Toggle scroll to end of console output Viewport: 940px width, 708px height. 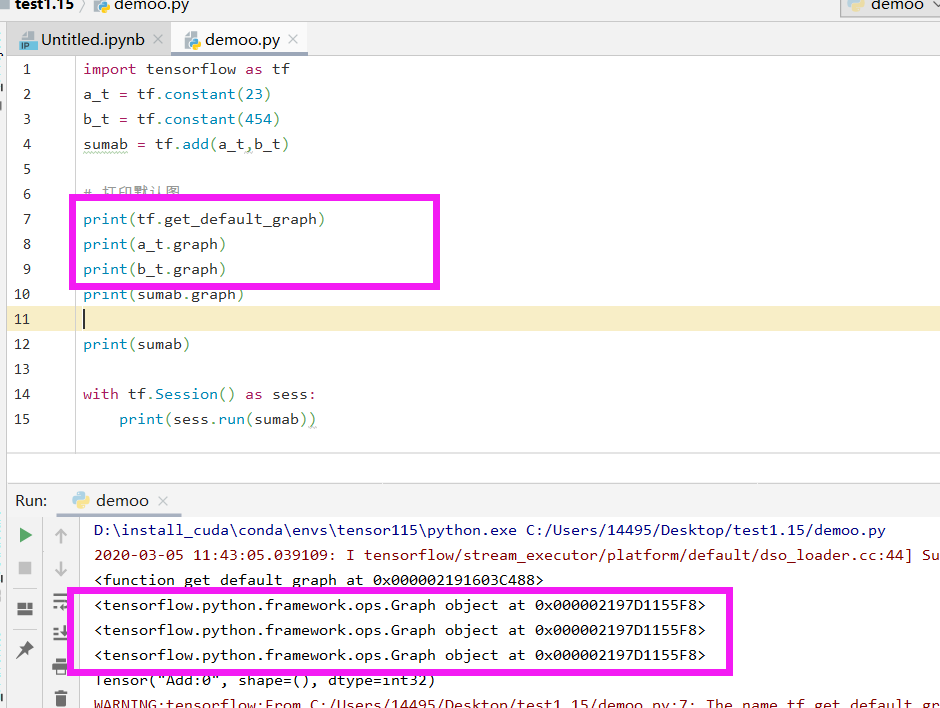(x=61, y=632)
